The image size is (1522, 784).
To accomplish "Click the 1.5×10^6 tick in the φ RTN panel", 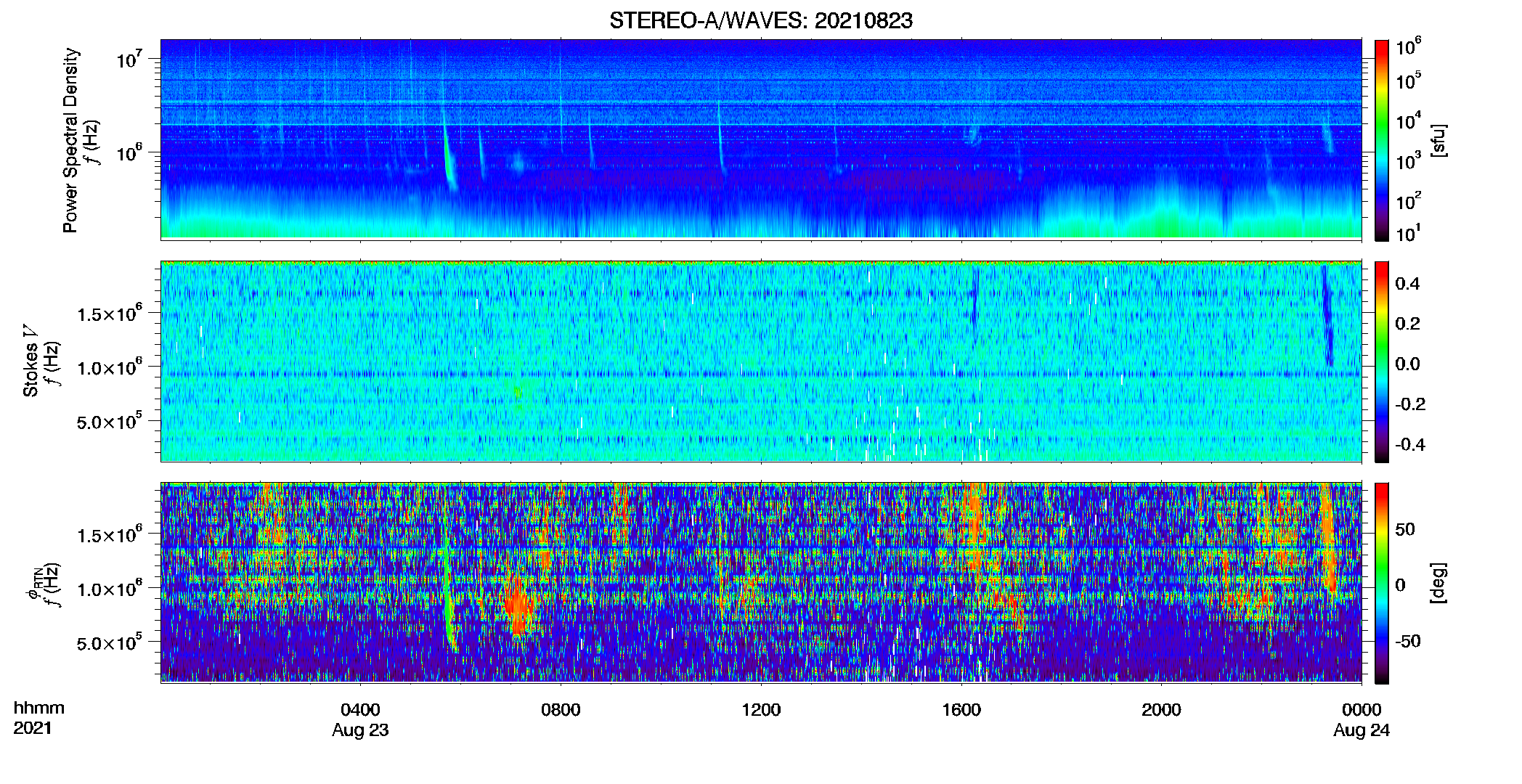I will (x=110, y=535).
